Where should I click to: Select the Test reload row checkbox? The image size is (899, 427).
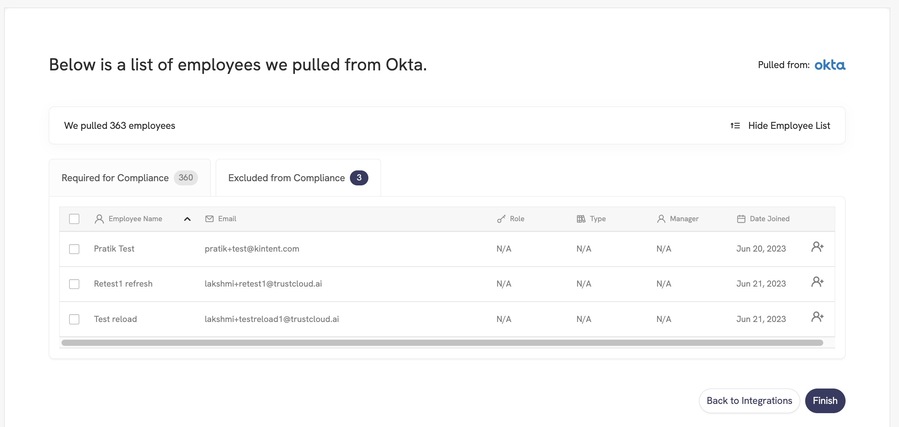(74, 319)
